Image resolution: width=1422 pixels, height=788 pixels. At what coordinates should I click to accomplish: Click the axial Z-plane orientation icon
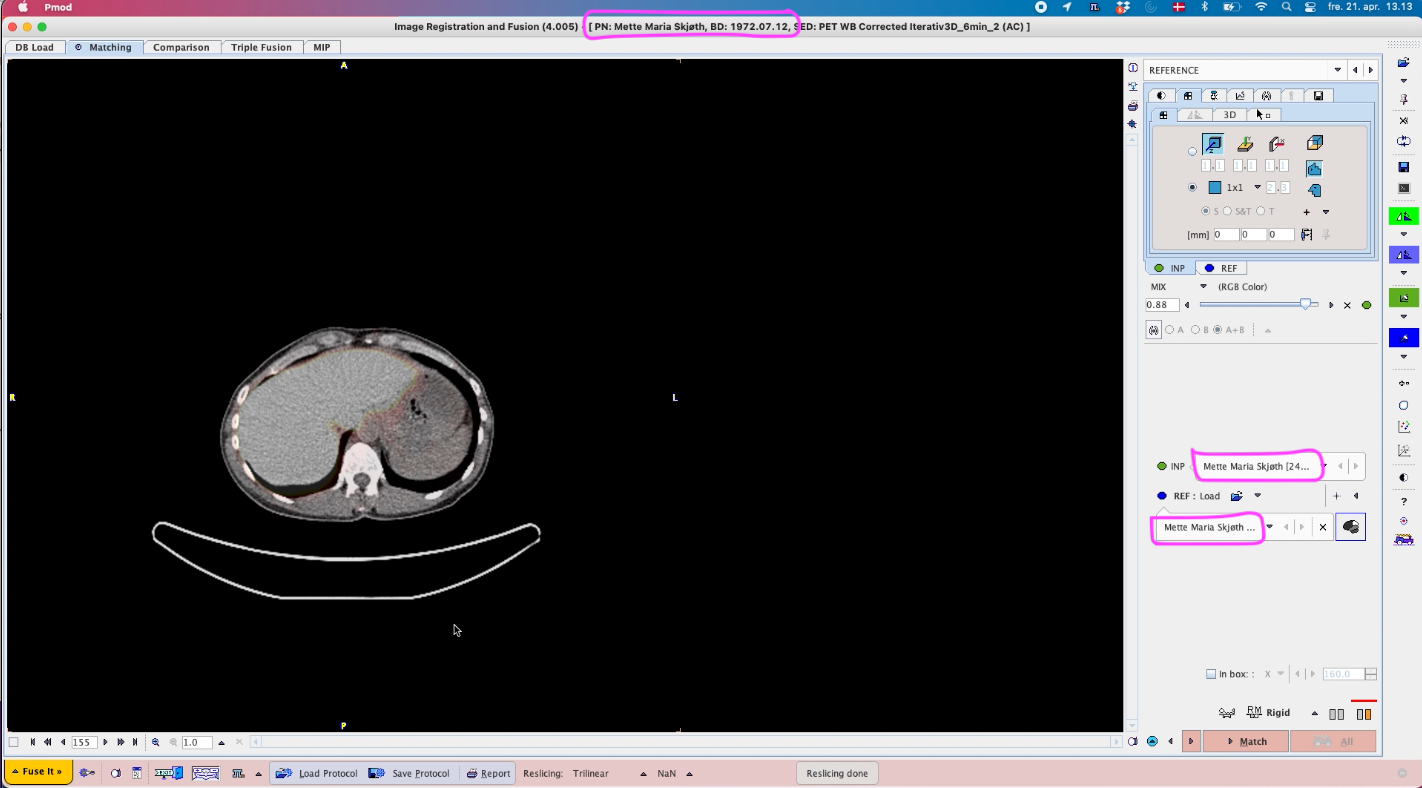[x=1212, y=144]
